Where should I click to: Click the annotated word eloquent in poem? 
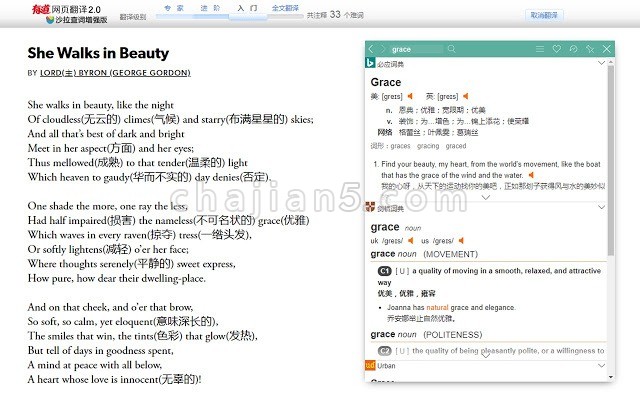coord(135,322)
